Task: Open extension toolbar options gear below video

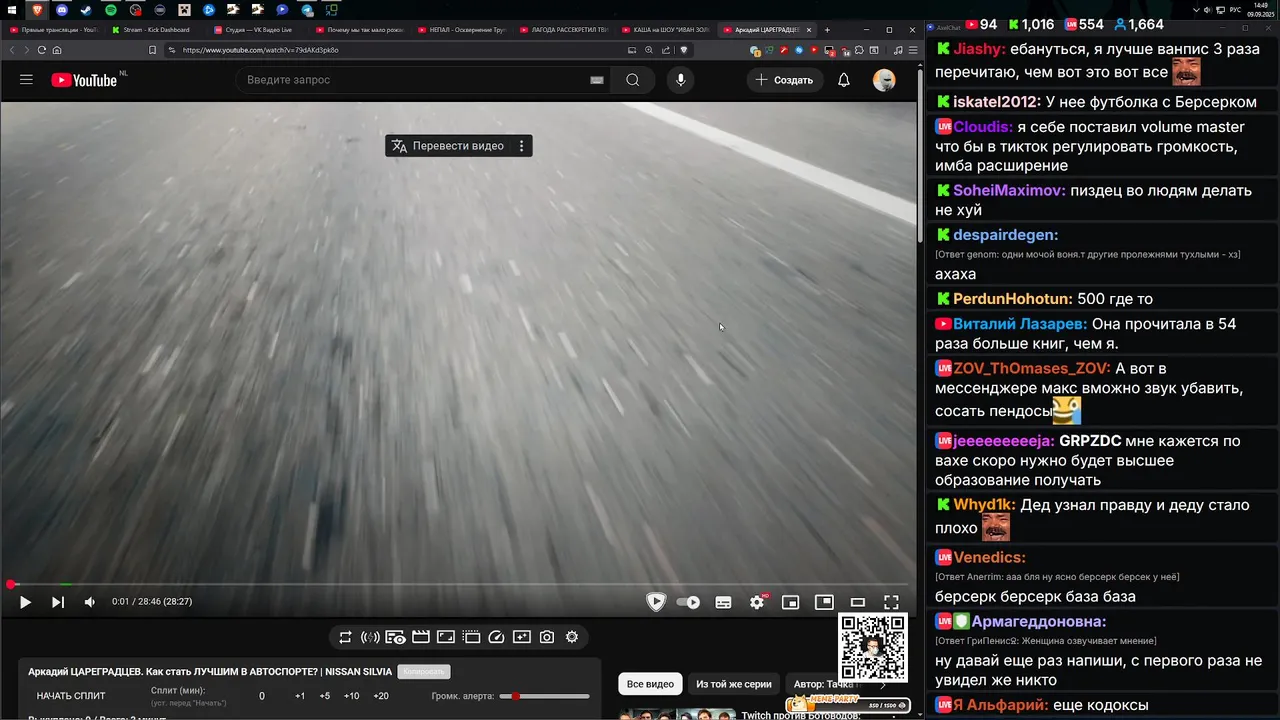Action: (572, 637)
